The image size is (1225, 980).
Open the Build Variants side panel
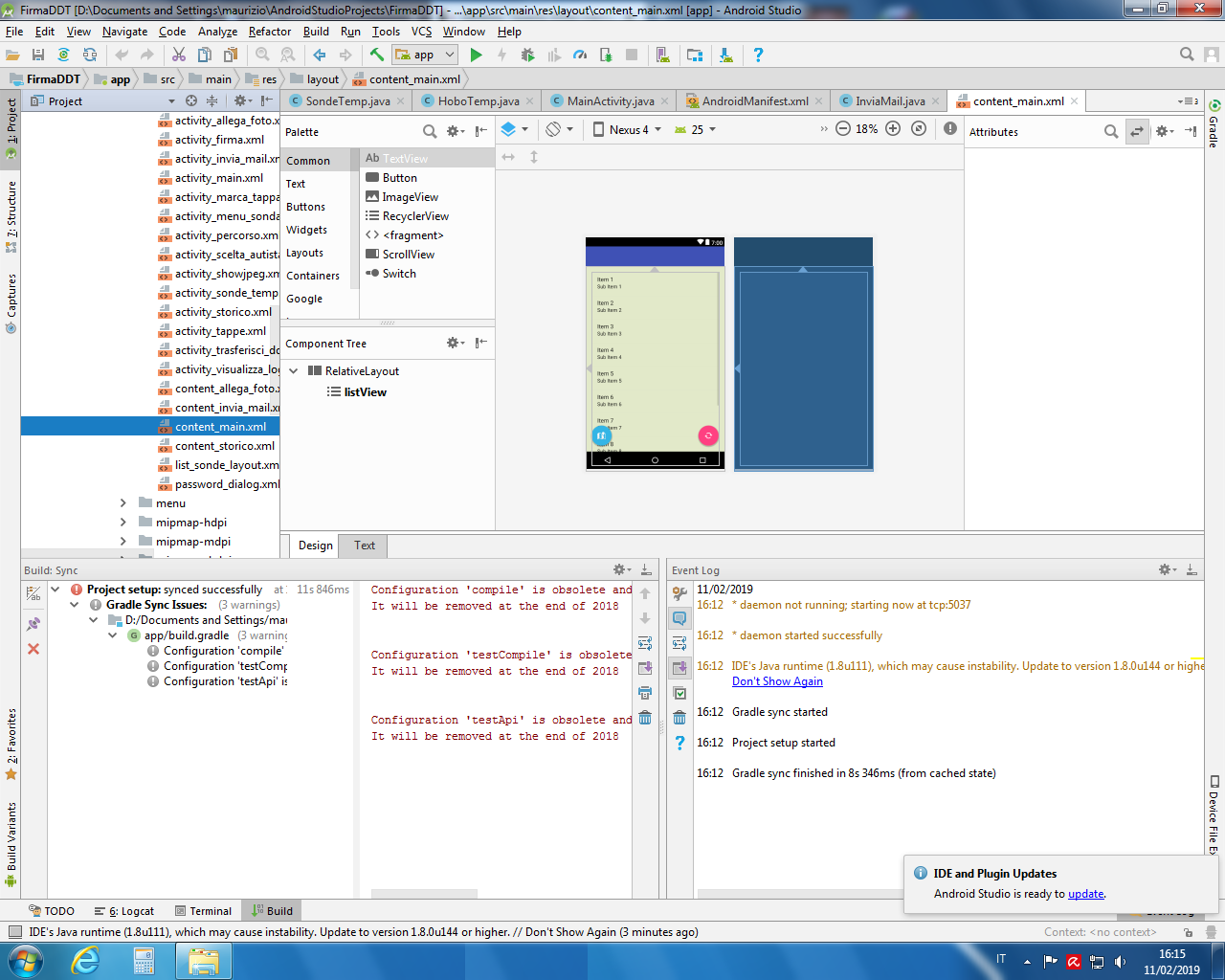11,844
